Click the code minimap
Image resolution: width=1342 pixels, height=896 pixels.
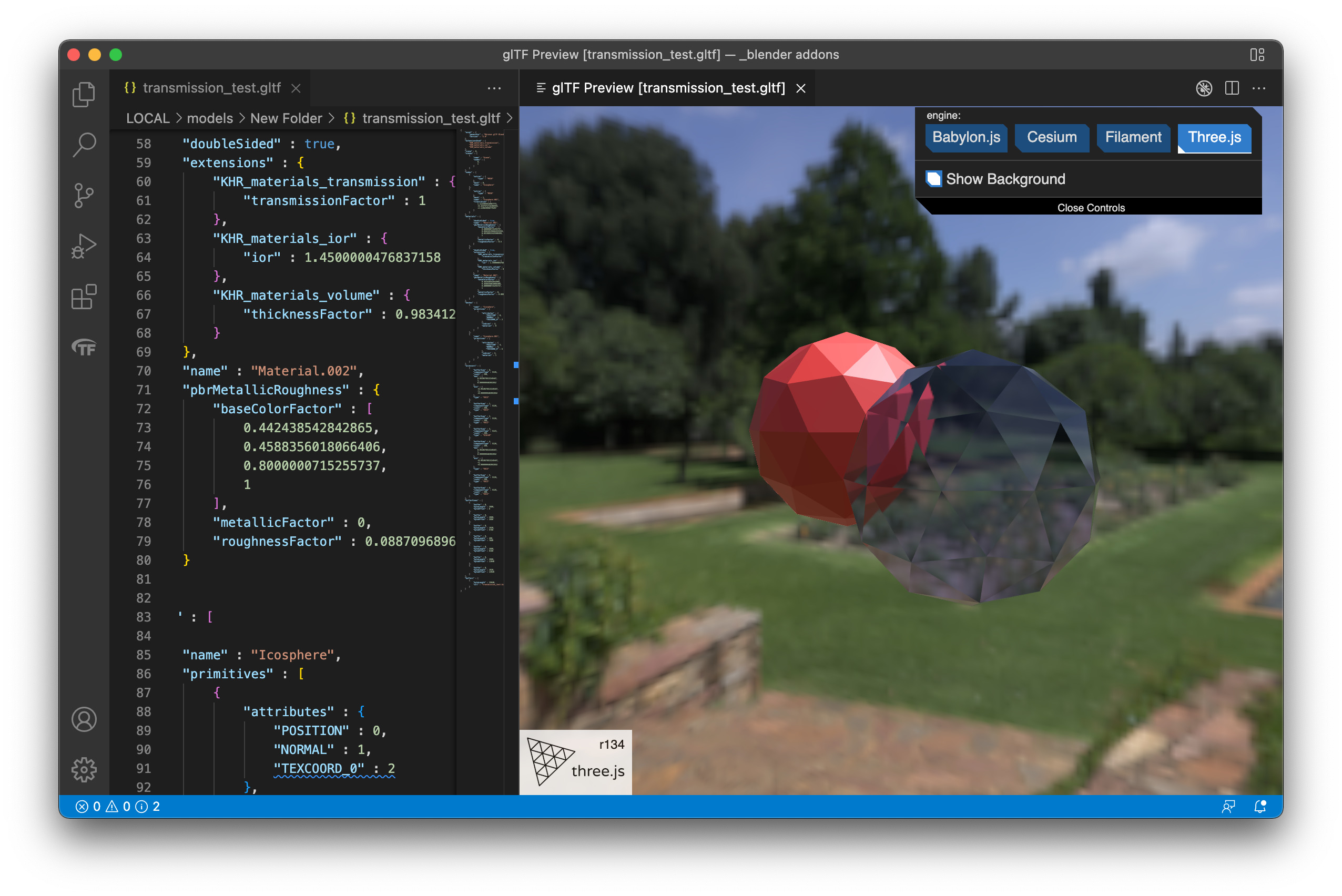tap(483, 360)
